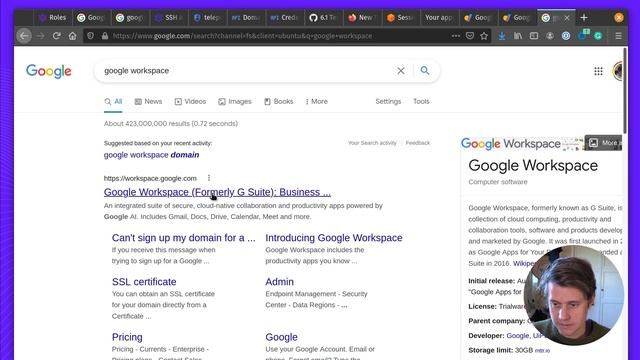Viewport: 640px width, 360px height.
Task: Click the More images button
Action: click(603, 143)
